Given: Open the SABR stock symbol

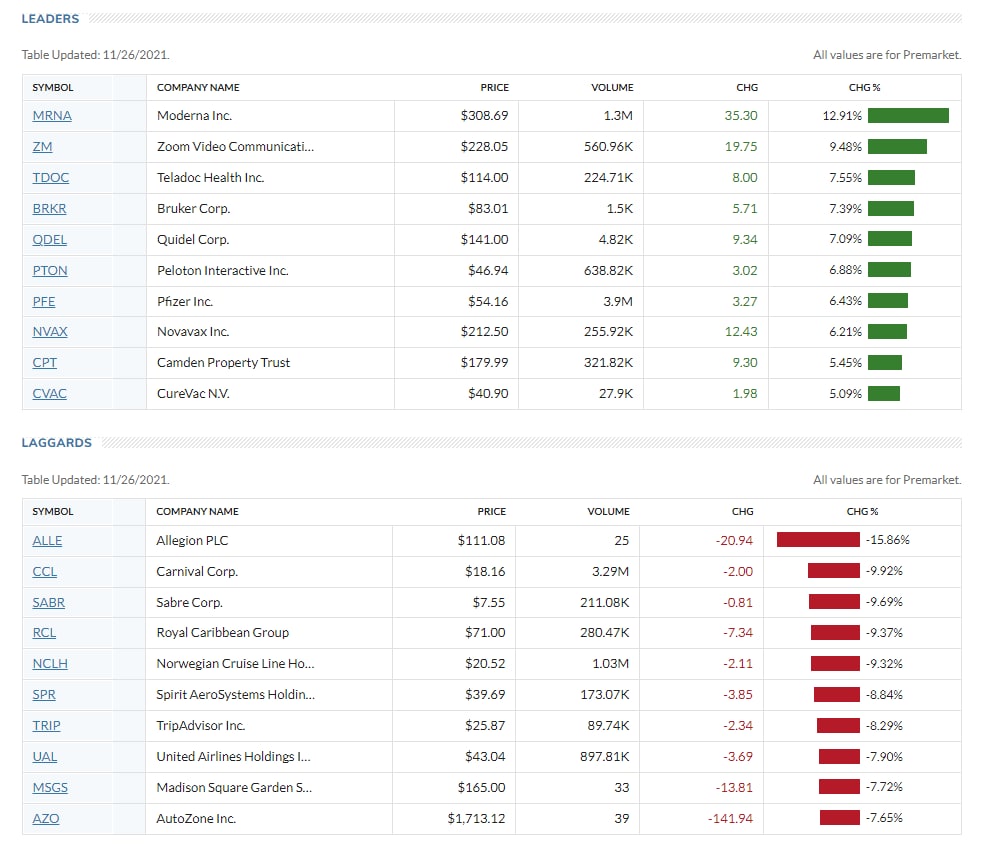Looking at the screenshot, I should click(x=49, y=602).
